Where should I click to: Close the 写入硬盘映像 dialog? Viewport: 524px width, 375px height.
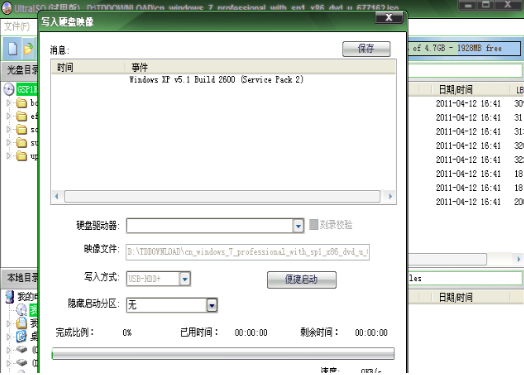(389, 17)
